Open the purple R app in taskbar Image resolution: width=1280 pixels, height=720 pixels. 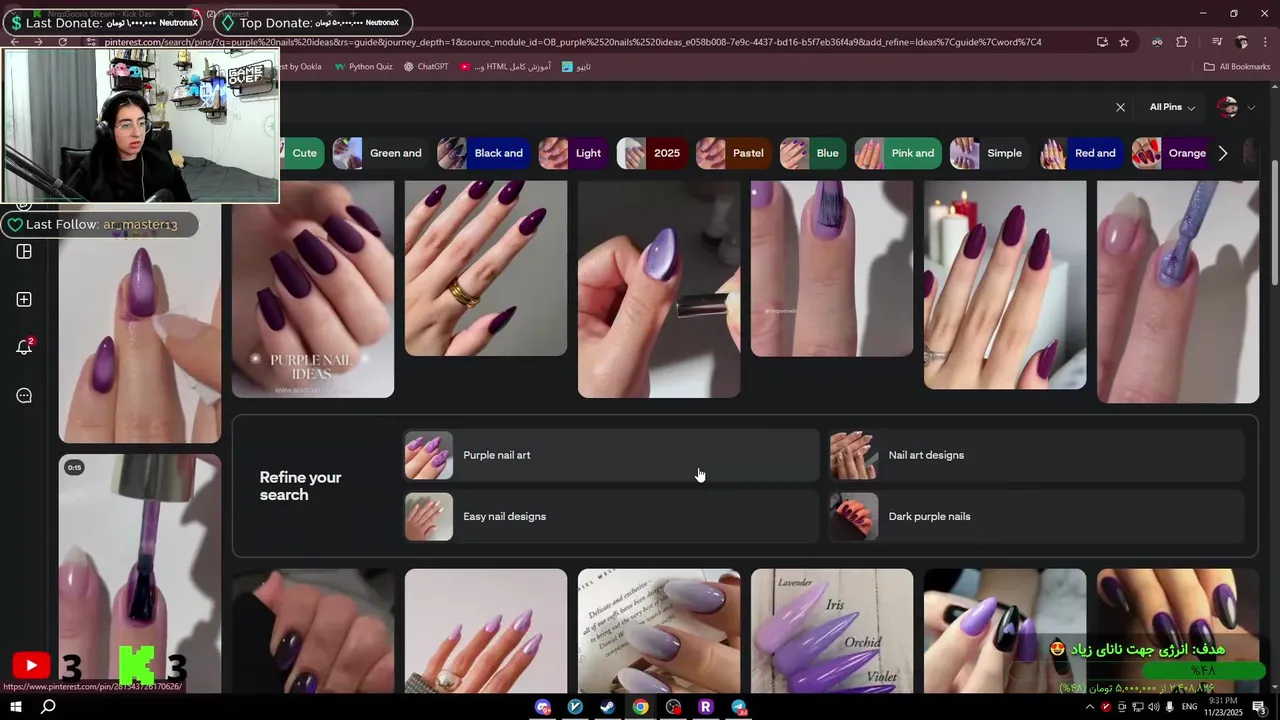tap(705, 707)
